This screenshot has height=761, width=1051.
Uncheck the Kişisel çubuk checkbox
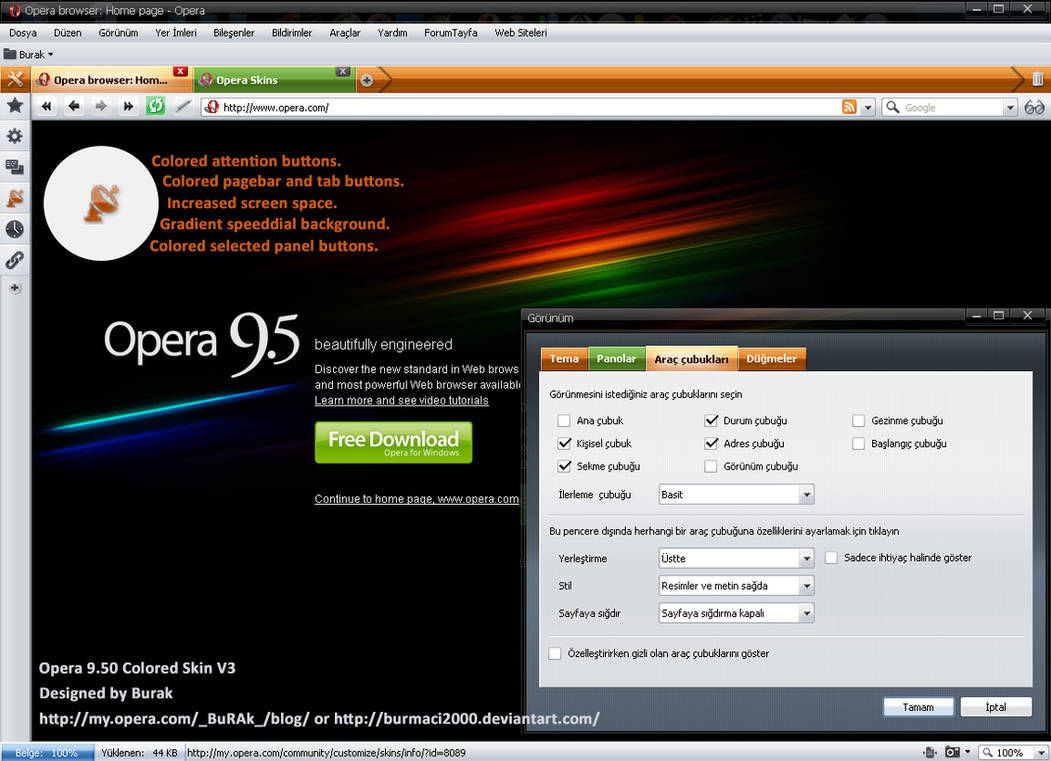(564, 443)
